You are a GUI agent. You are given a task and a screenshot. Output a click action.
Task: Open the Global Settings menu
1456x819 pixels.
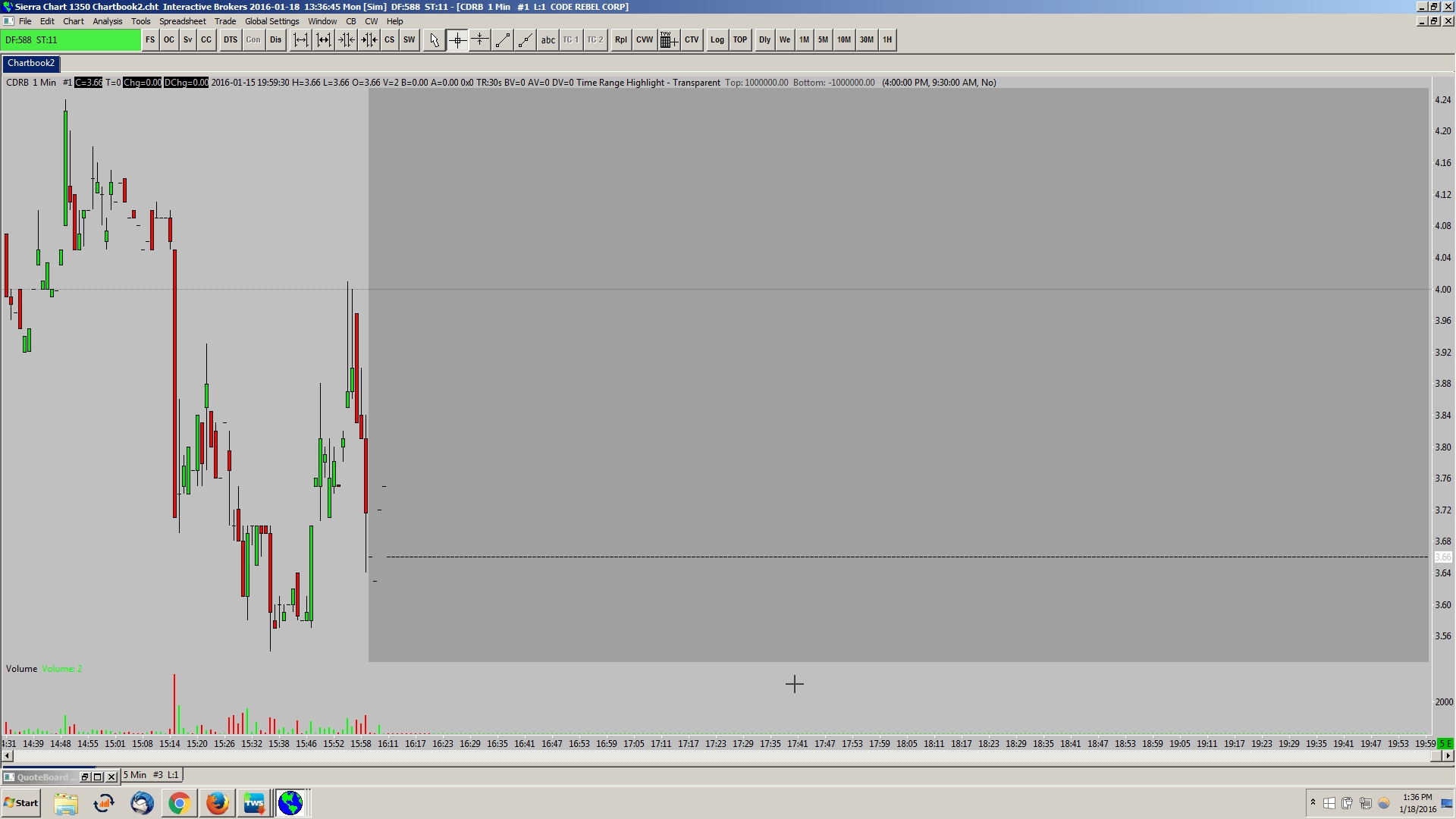point(271,21)
